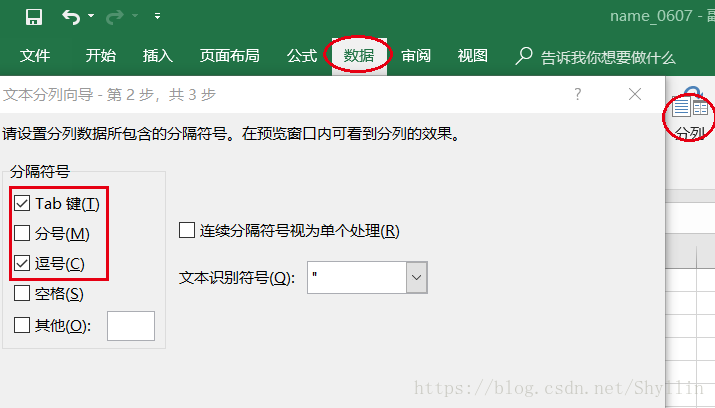Click the dialog help question mark

coord(577,94)
